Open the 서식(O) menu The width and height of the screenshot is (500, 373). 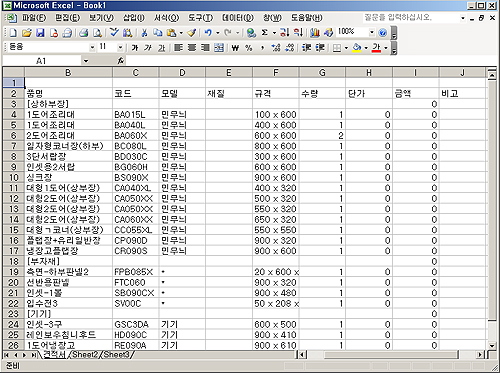pyautogui.click(x=166, y=18)
